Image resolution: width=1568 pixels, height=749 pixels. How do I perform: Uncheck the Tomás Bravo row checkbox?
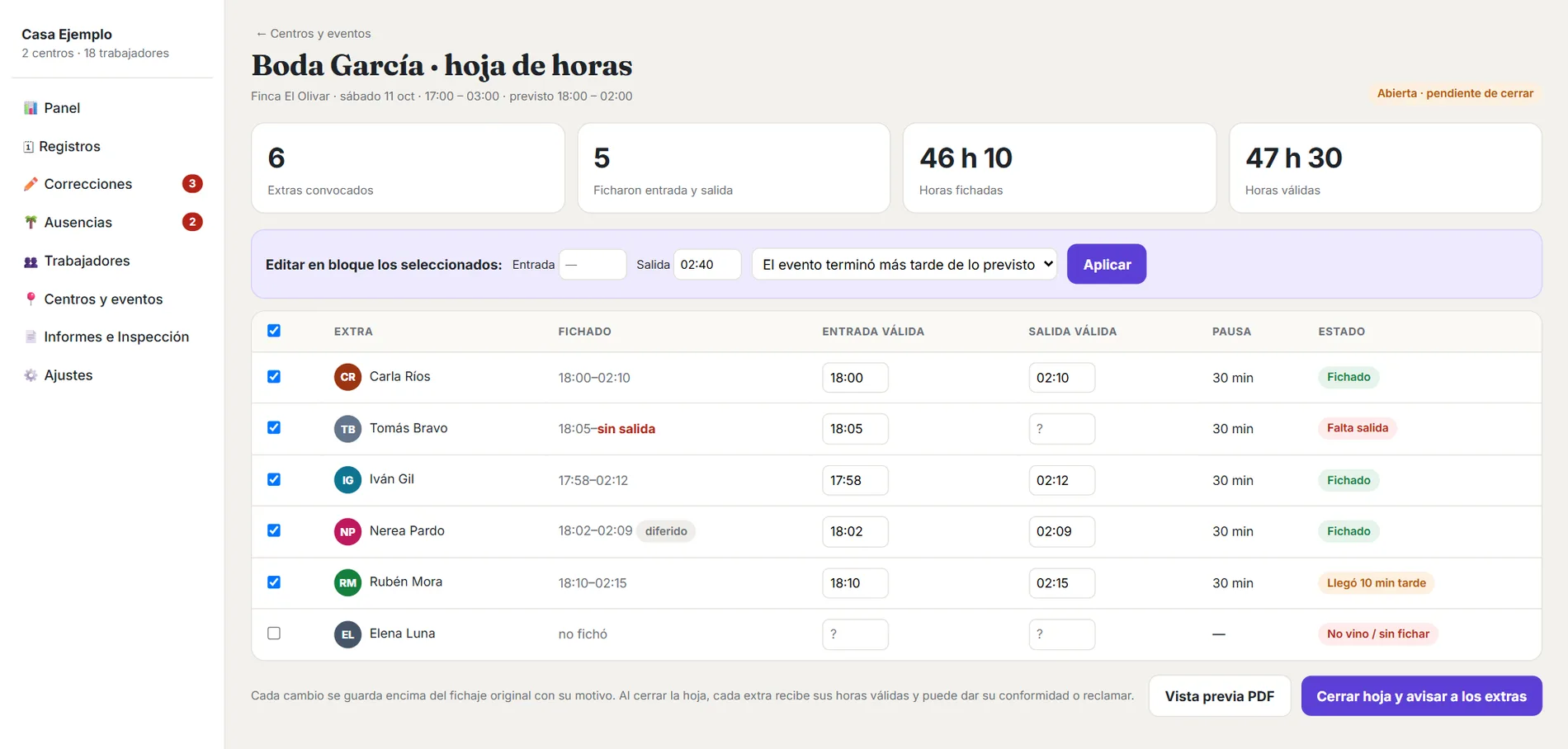pos(274,427)
